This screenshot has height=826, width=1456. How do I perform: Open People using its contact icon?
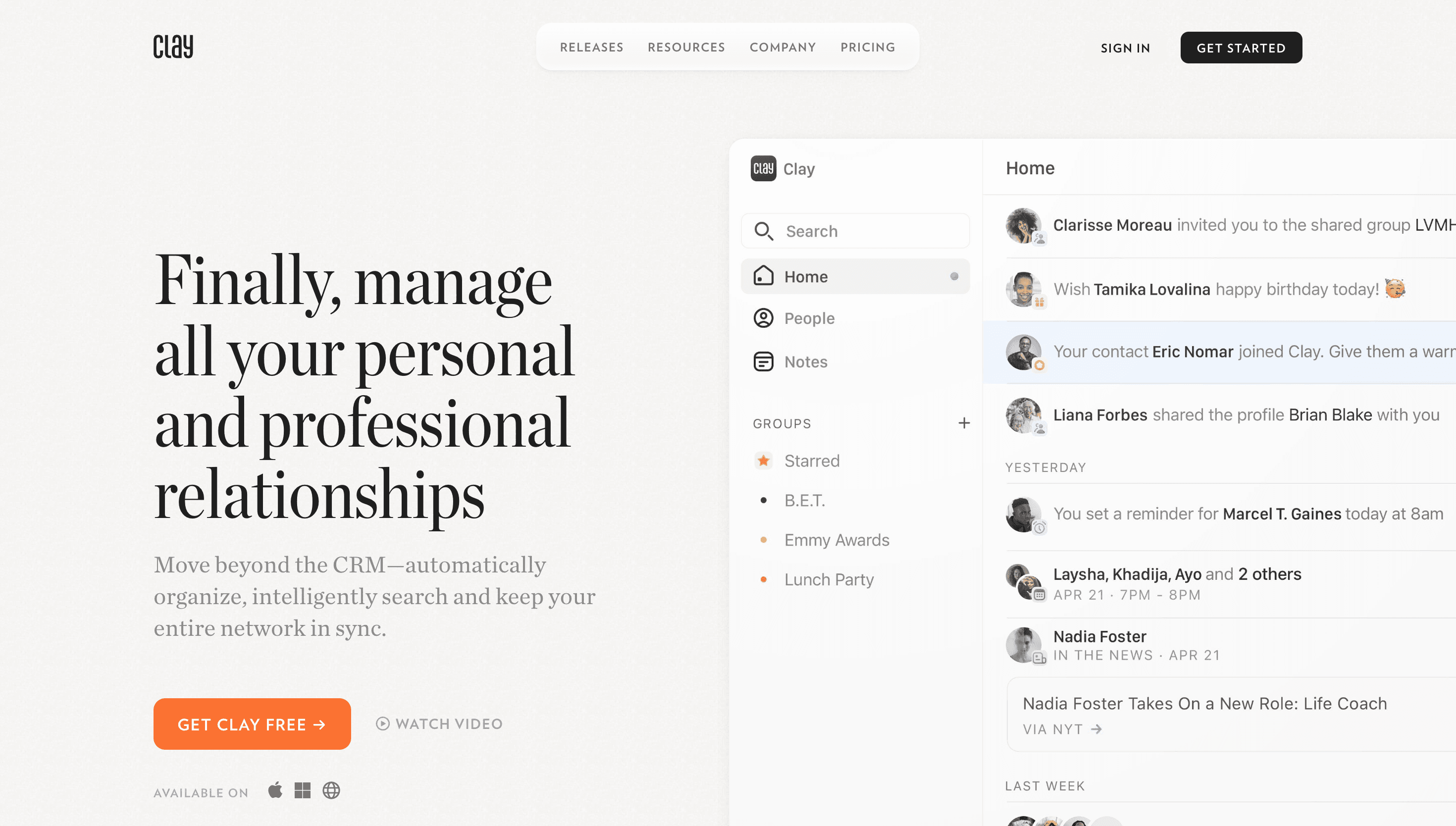(x=764, y=318)
